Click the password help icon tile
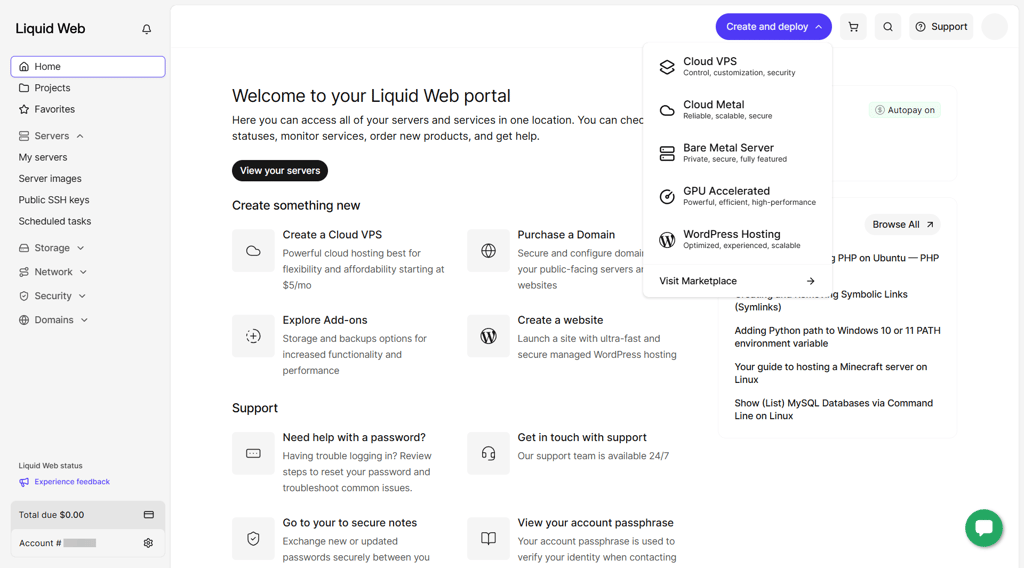 [x=253, y=453]
